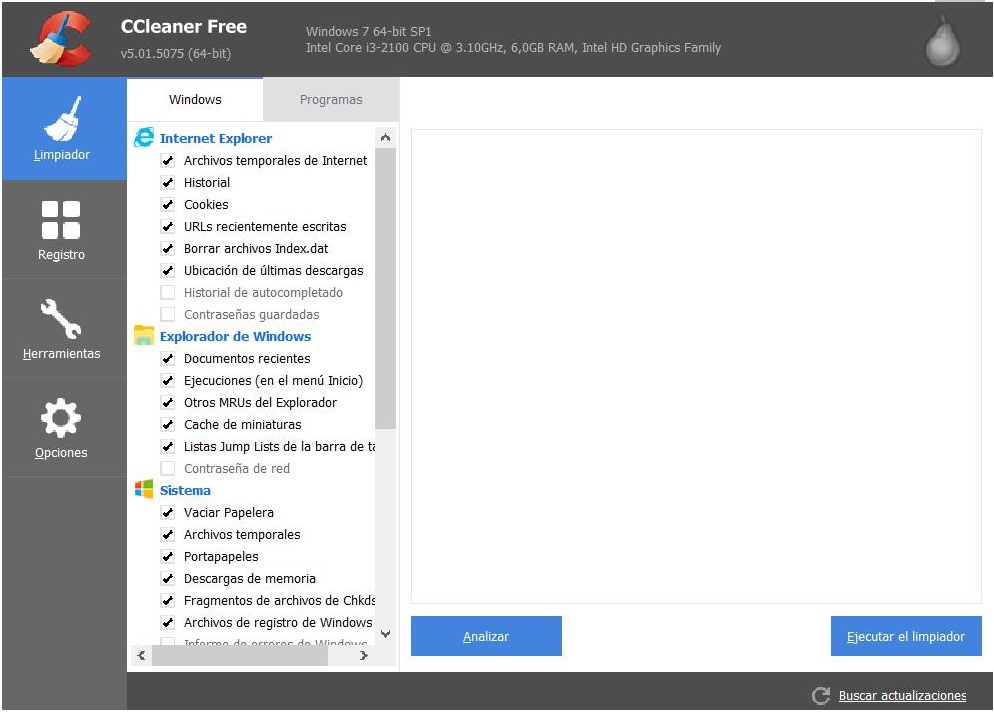This screenshot has height=713, width=994.
Task: Click the Internet Explorer category icon
Action: 144,138
